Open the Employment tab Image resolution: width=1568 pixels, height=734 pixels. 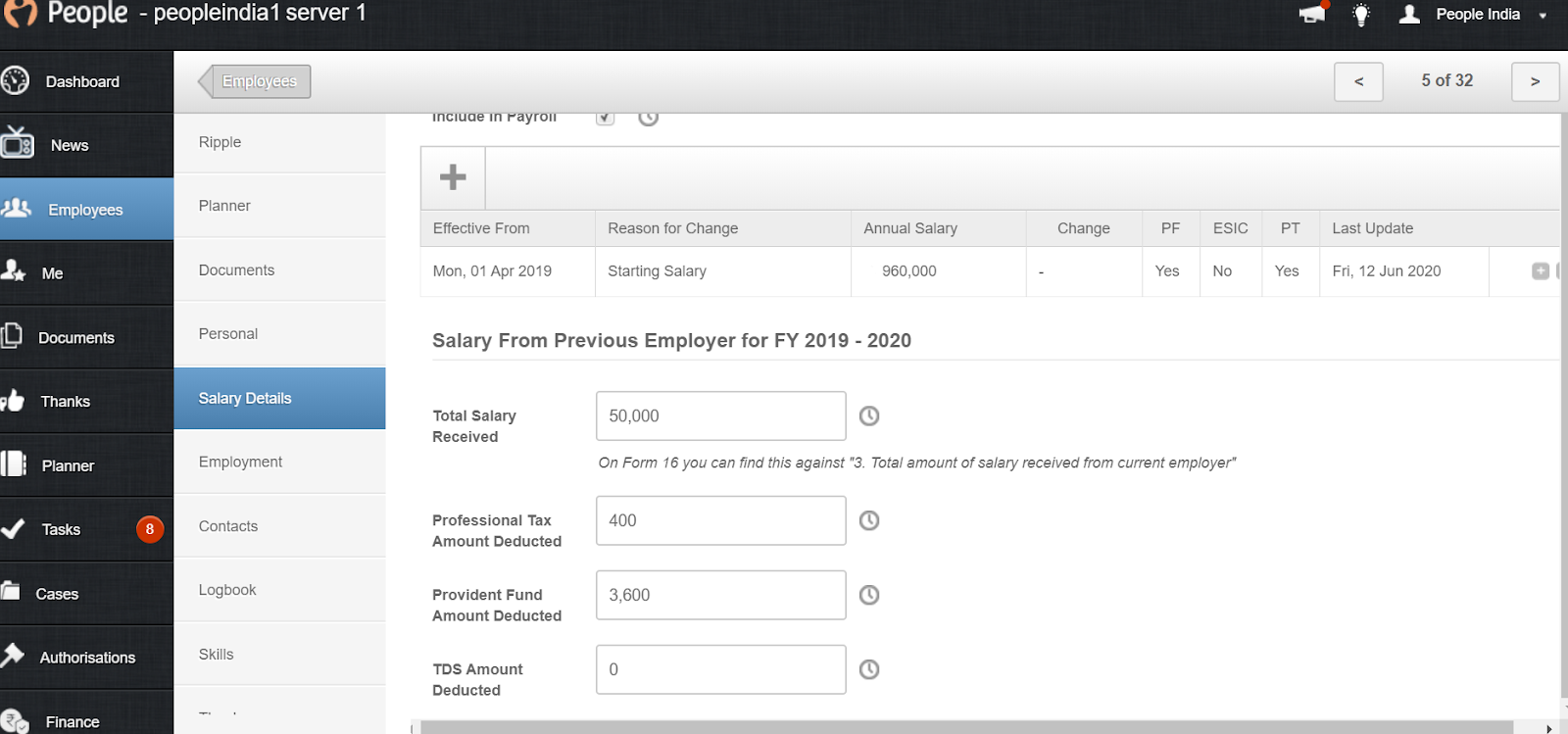[279, 462]
